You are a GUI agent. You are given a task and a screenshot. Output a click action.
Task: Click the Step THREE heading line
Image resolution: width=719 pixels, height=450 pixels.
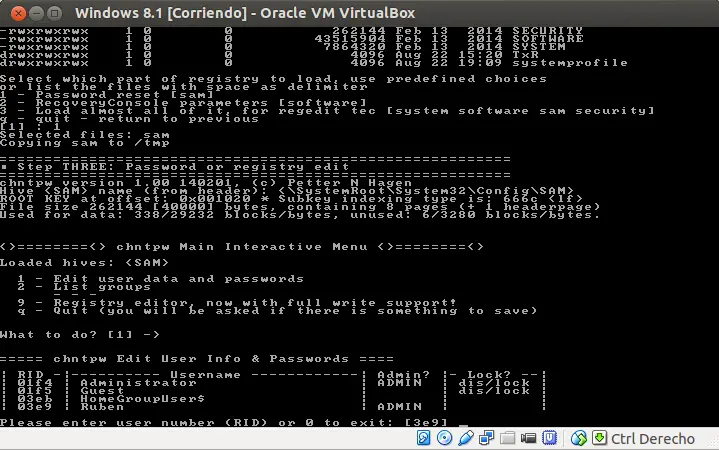(x=174, y=167)
